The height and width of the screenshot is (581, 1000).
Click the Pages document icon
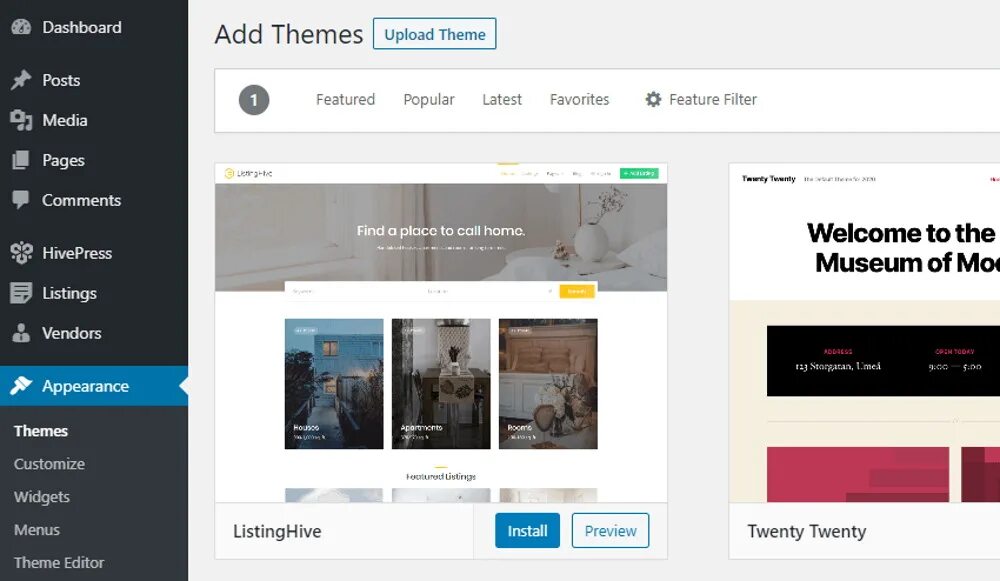pos(21,160)
